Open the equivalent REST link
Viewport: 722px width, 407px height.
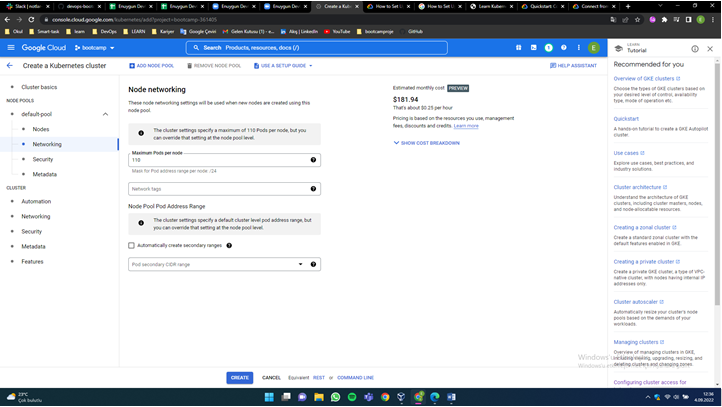319,378
